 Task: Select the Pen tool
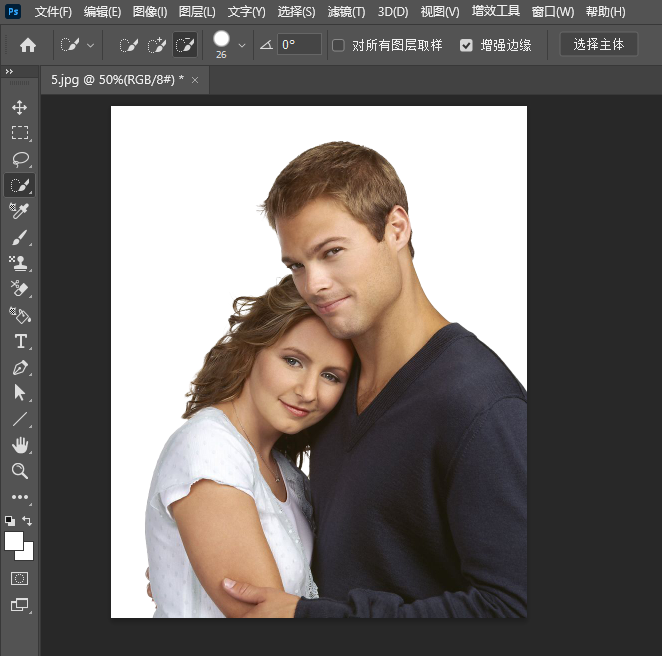[x=19, y=367]
